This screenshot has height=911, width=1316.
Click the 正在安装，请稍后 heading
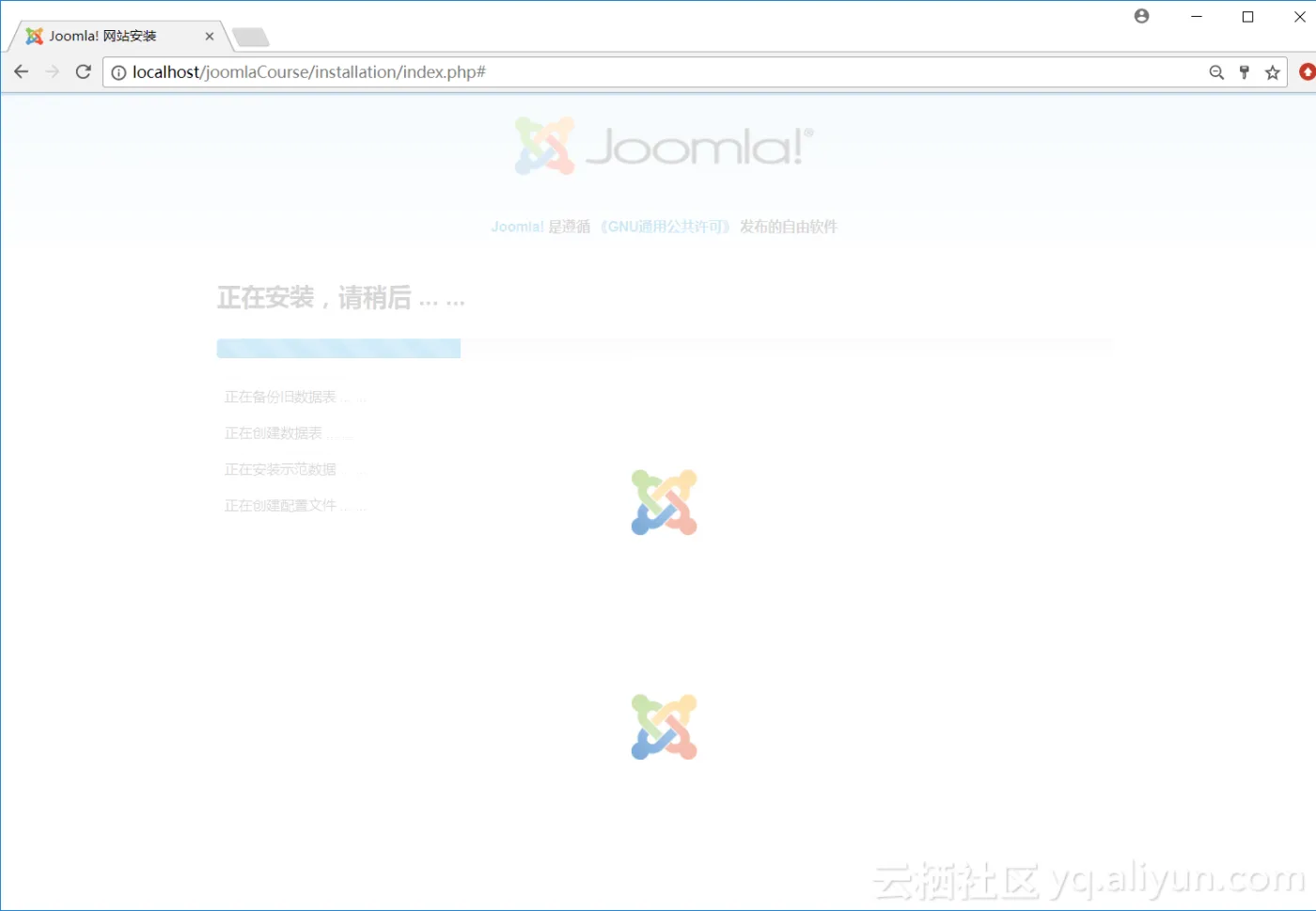(340, 298)
